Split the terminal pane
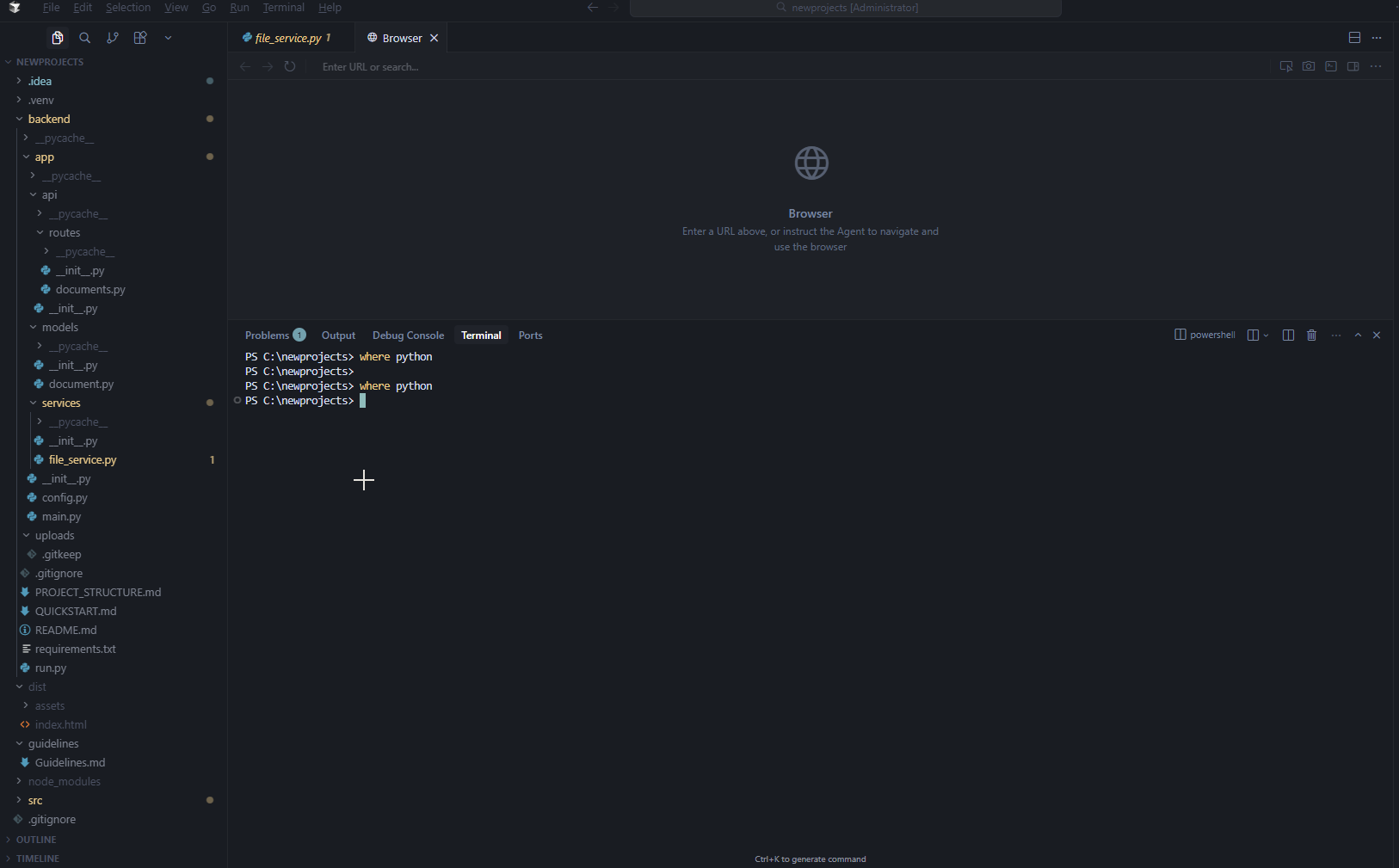 (x=1288, y=336)
